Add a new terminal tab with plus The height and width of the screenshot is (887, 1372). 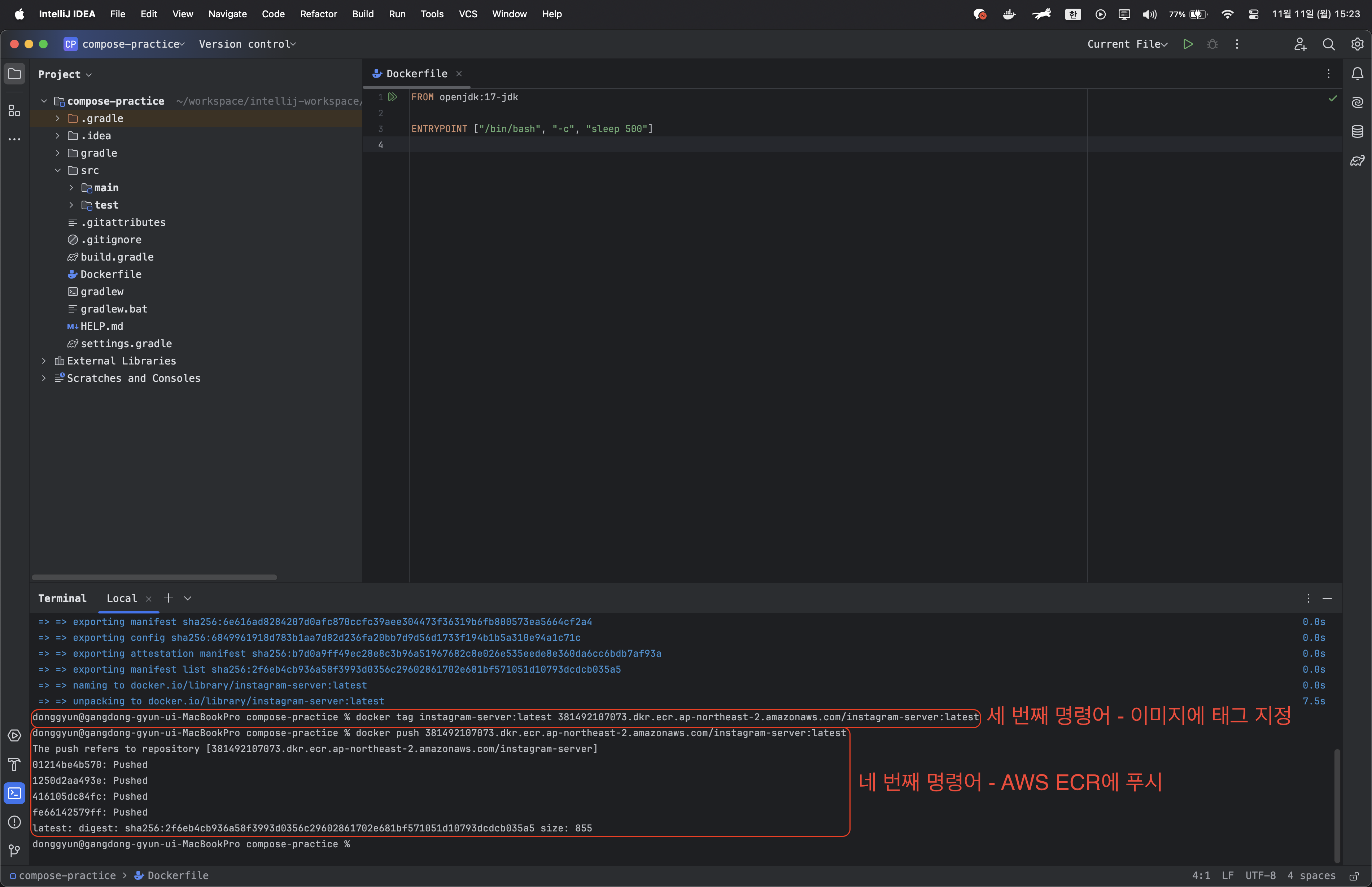[168, 598]
